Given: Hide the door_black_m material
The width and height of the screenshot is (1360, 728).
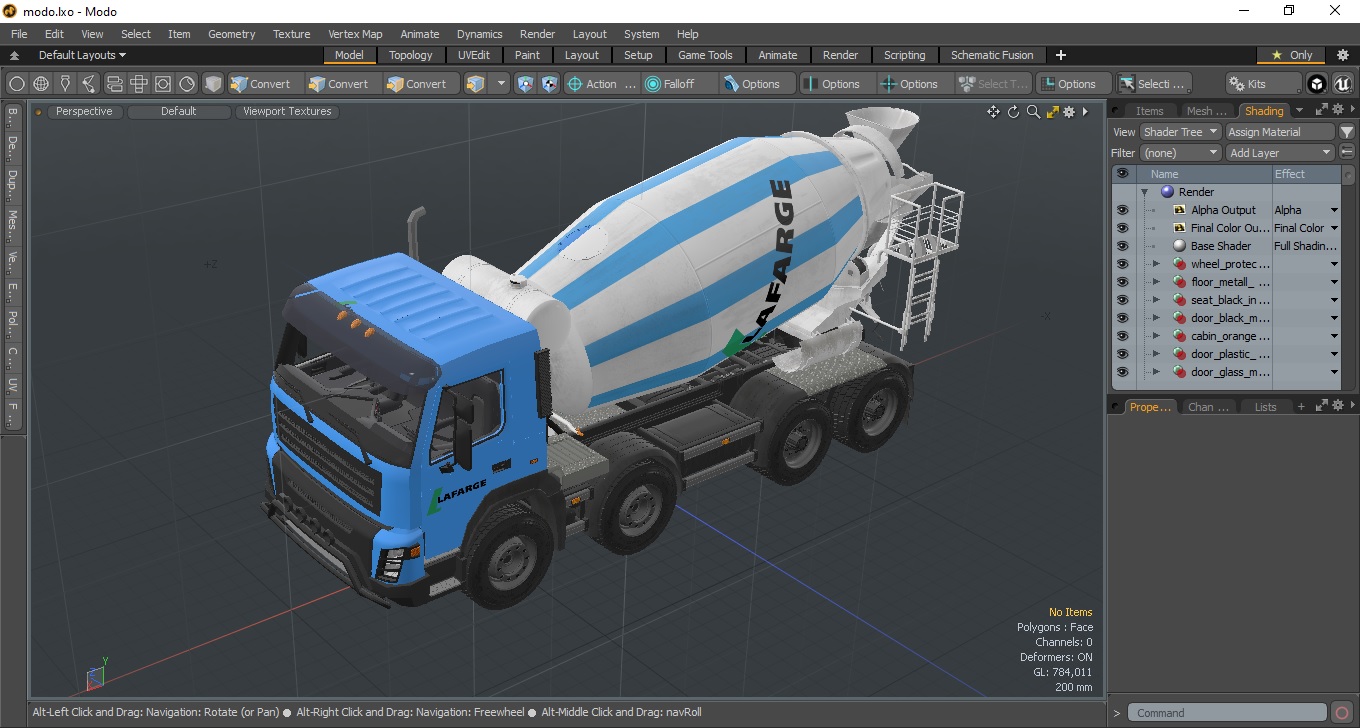Looking at the screenshot, I should click(1122, 318).
